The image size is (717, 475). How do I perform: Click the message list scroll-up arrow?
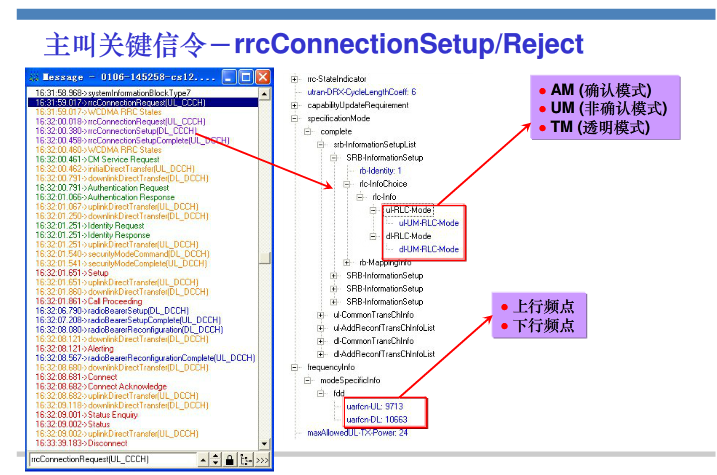coord(264,94)
